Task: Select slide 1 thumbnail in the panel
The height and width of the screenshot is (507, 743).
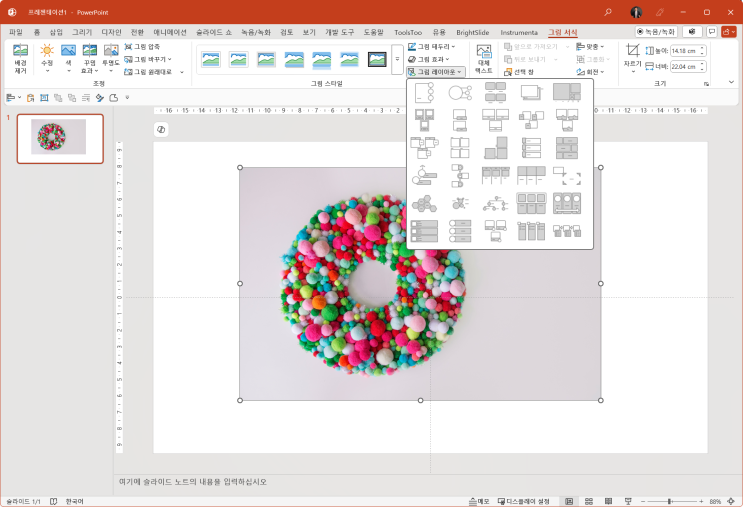Action: coord(60,138)
